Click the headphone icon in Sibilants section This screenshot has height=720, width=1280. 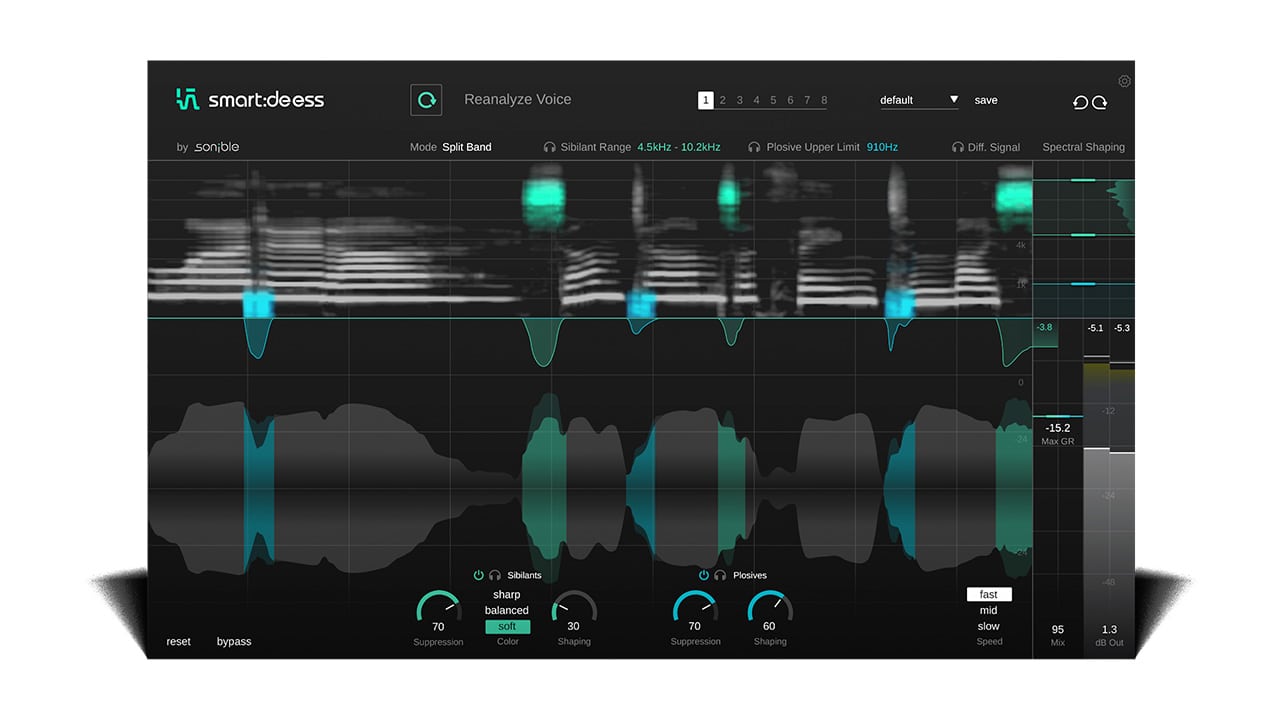tap(495, 576)
